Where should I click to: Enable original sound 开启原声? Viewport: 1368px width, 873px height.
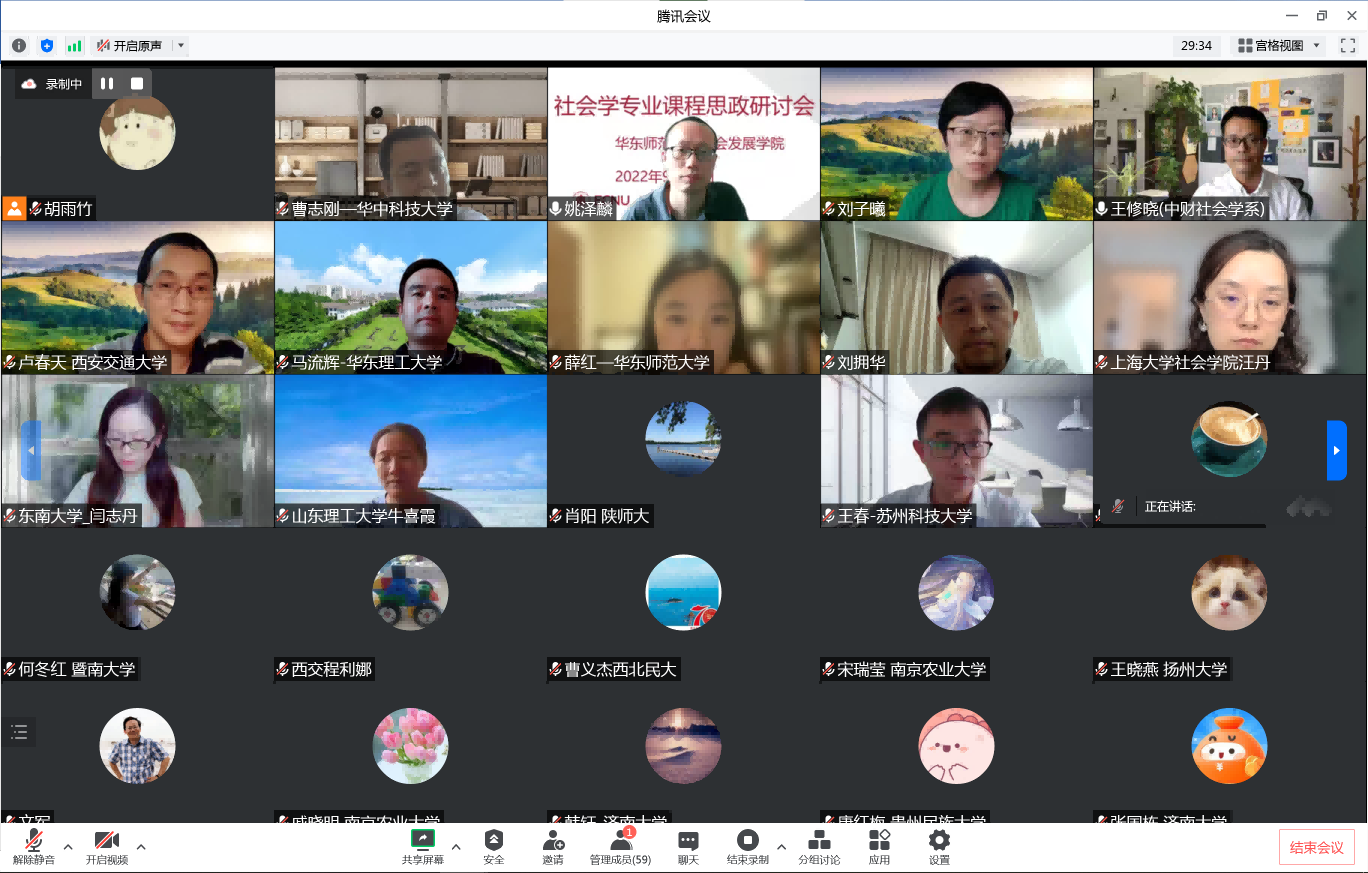tap(130, 45)
